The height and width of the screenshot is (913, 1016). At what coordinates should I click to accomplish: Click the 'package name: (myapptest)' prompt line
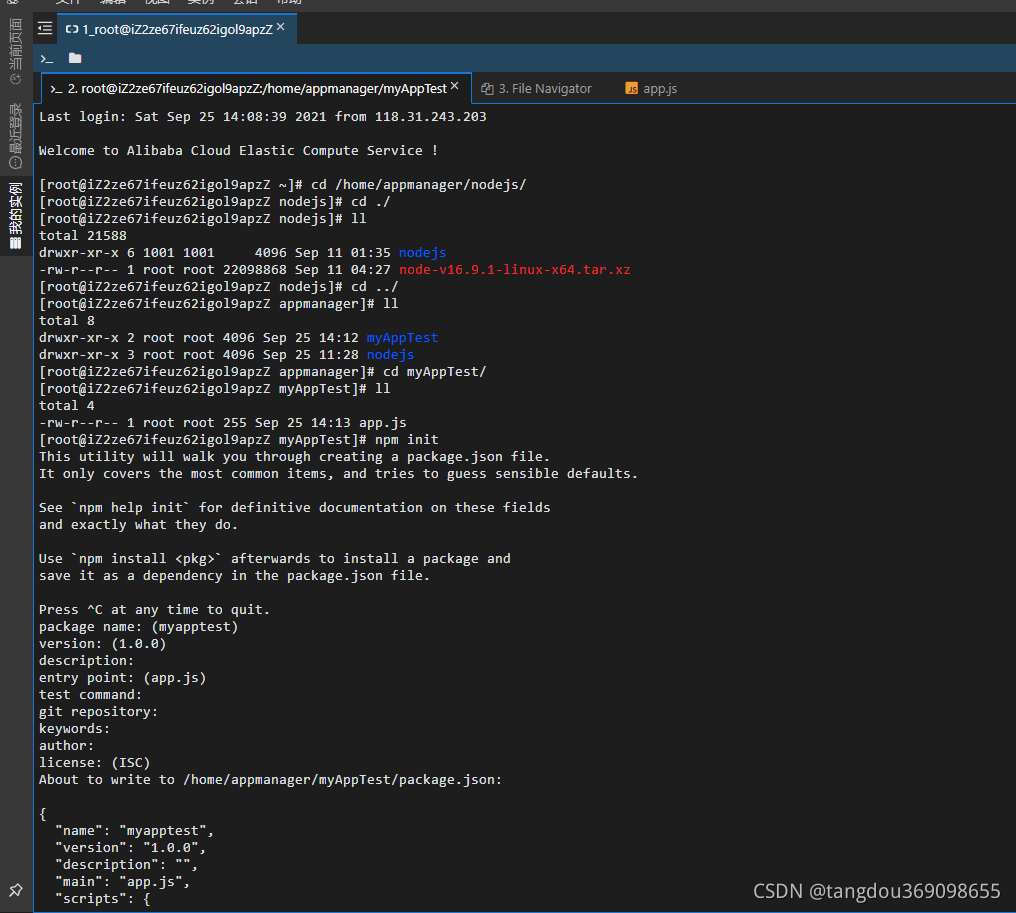[139, 627]
